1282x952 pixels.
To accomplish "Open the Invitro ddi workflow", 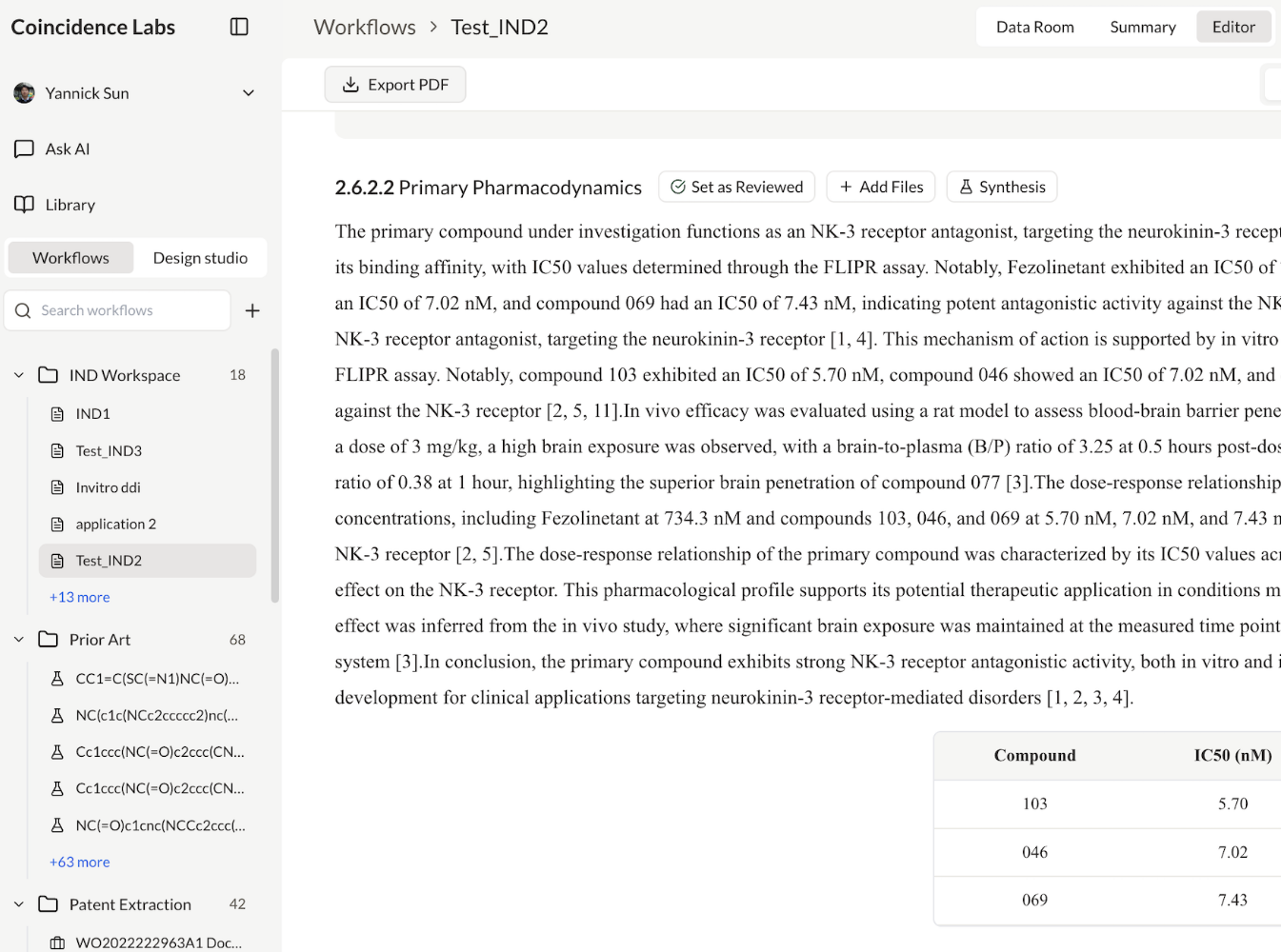I will pyautogui.click(x=148, y=487).
